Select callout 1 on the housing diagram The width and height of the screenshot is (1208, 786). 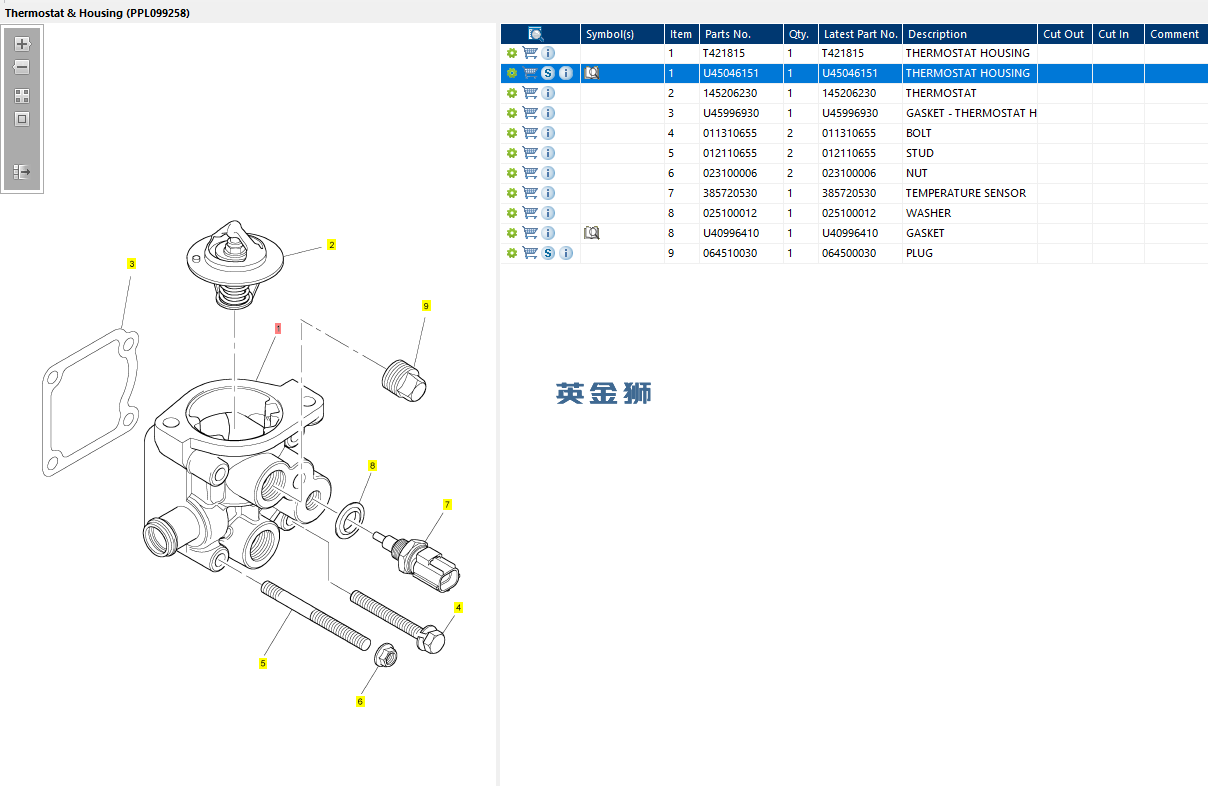pos(278,328)
